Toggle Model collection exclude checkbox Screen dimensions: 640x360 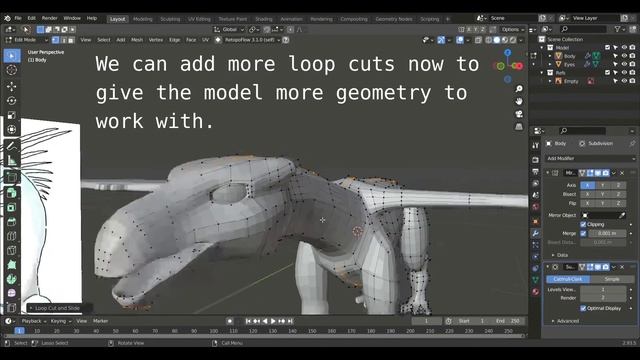point(607,47)
